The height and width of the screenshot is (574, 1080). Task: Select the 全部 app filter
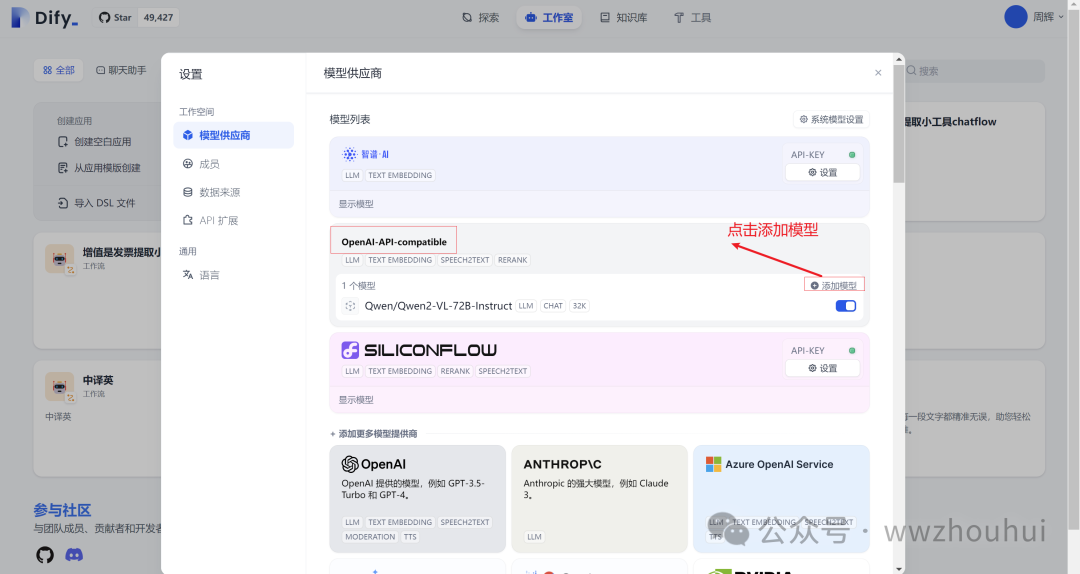point(59,70)
